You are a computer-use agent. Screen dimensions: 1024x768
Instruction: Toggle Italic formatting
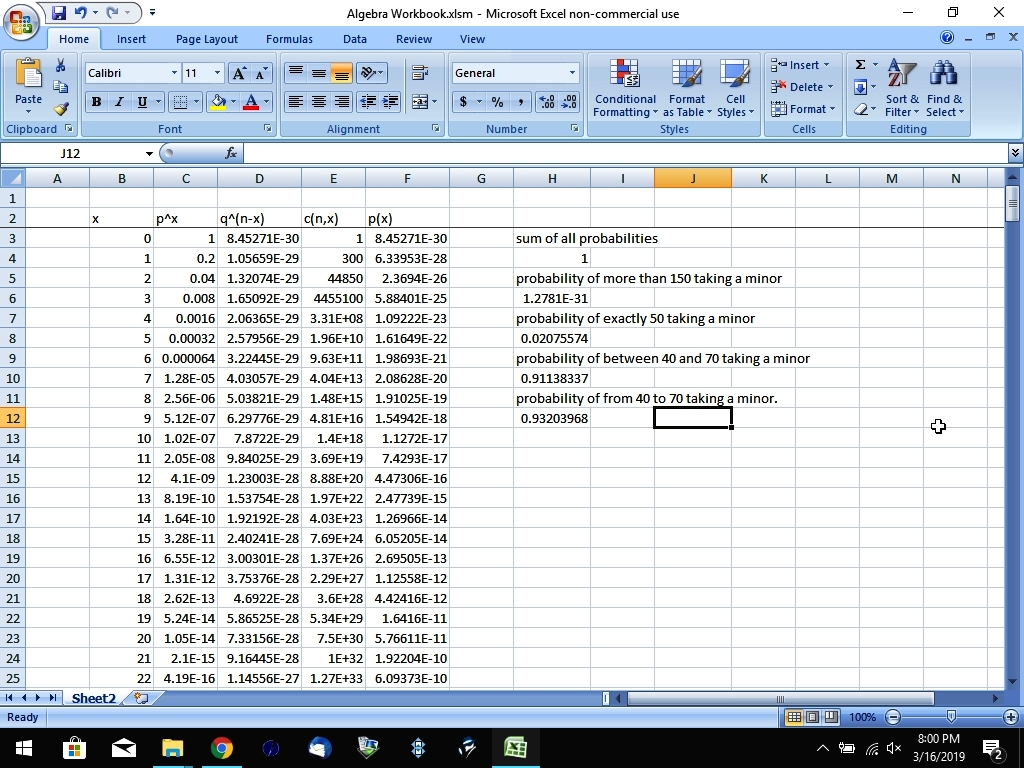[119, 101]
